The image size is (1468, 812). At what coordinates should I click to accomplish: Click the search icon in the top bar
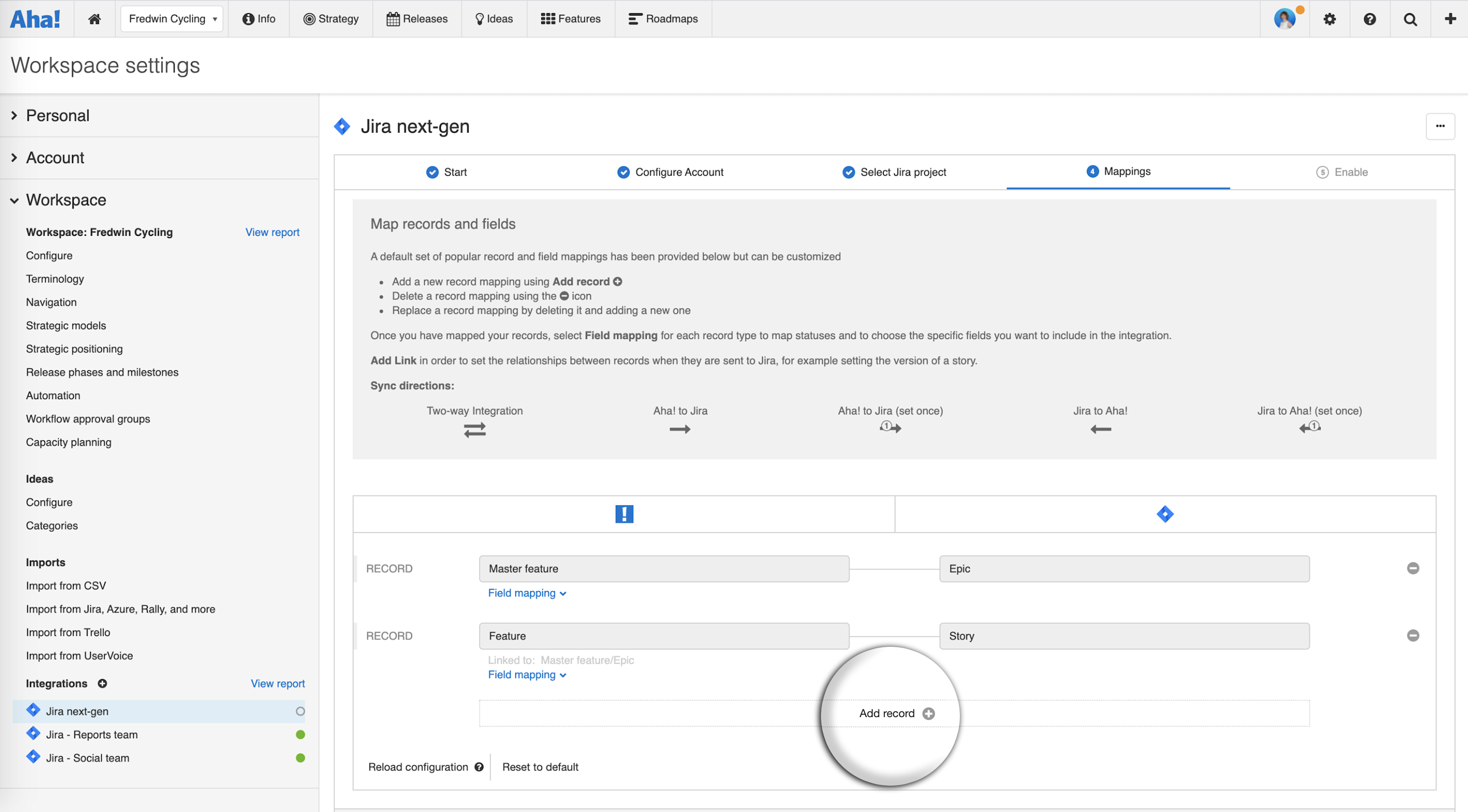pos(1409,19)
